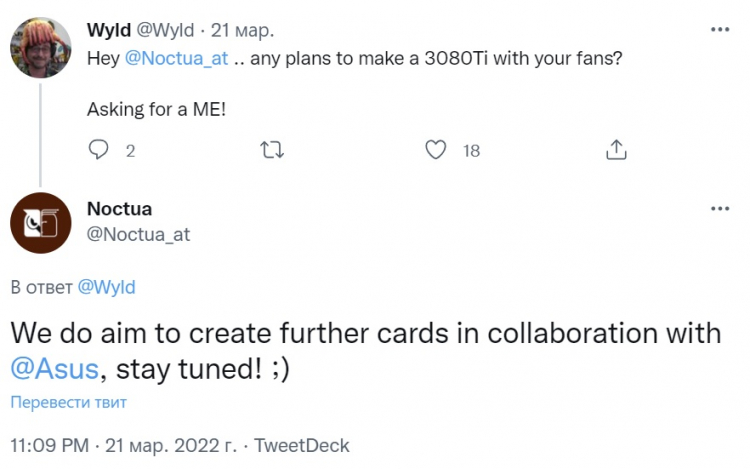This screenshot has height=469, width=750.
Task: Retweet Wyld's tweet
Action: (x=271, y=150)
